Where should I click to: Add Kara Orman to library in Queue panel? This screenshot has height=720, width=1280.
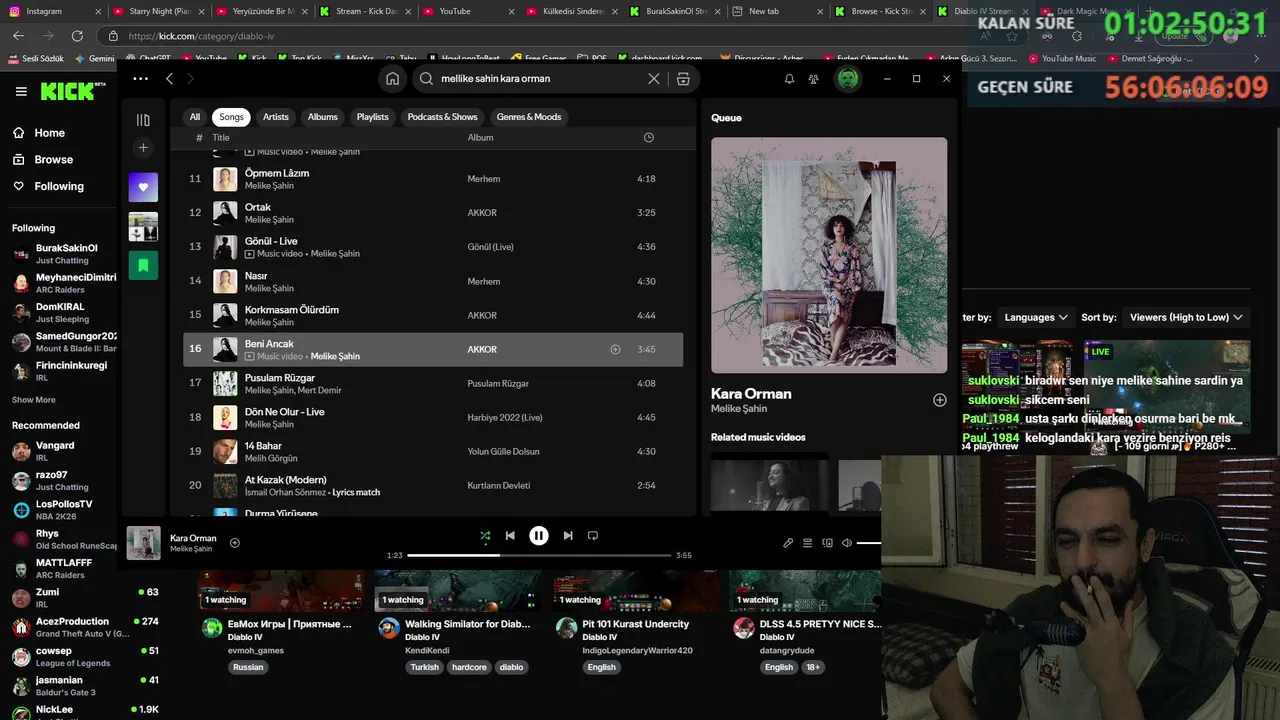[939, 400]
